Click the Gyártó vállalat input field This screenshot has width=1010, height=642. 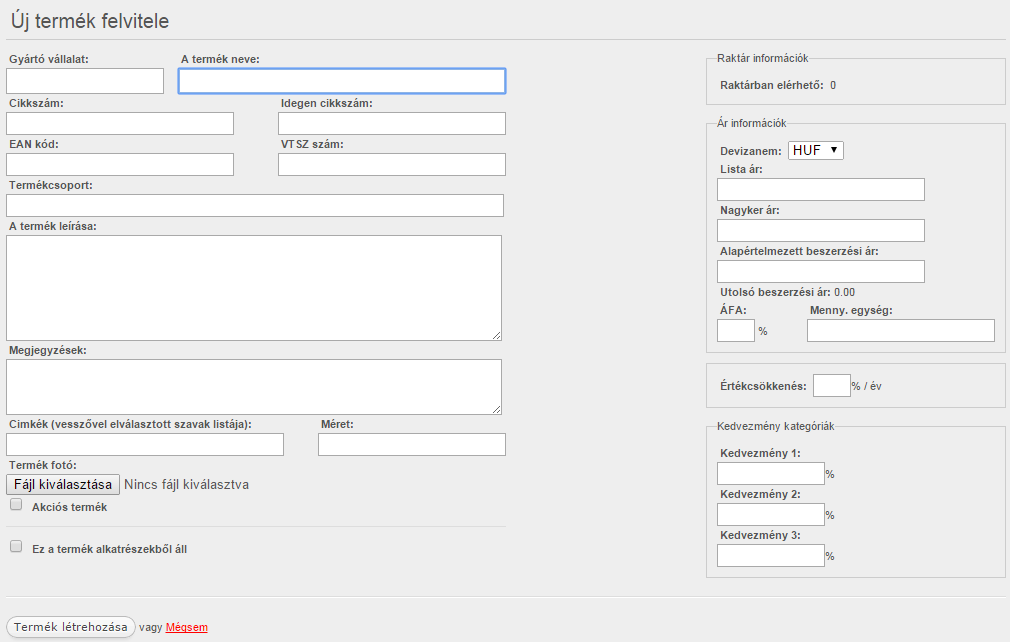(85, 81)
